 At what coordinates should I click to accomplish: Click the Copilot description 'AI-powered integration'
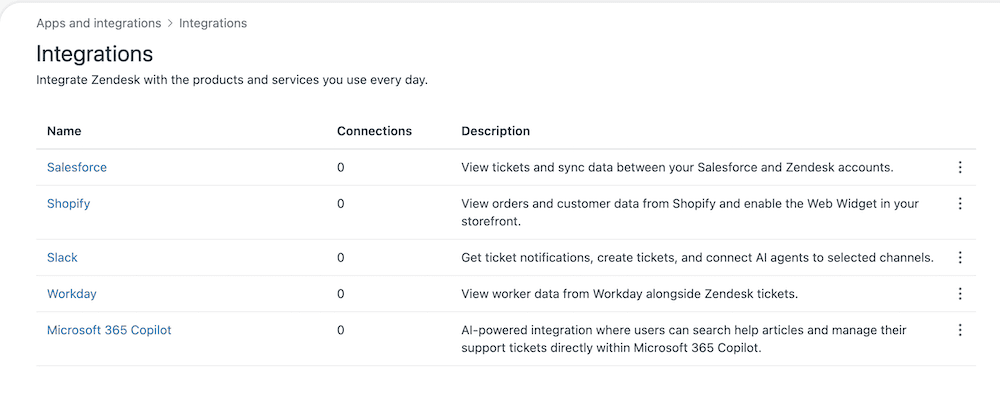pos(684,340)
